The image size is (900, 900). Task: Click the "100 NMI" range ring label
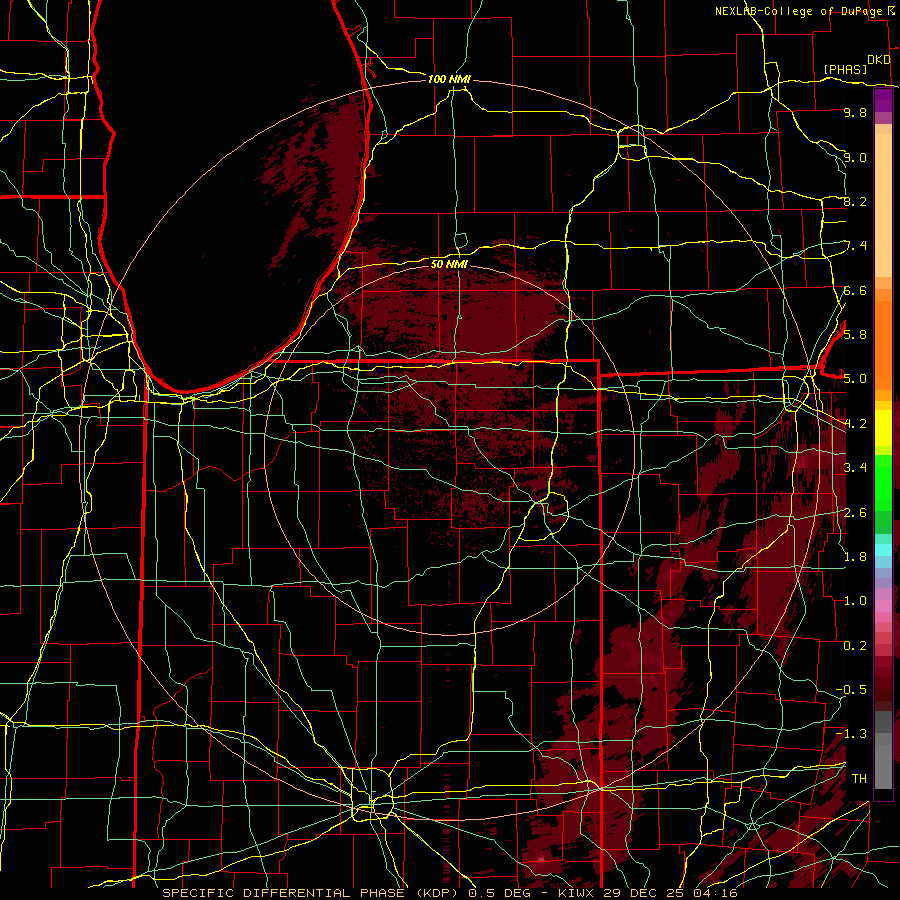[x=449, y=79]
